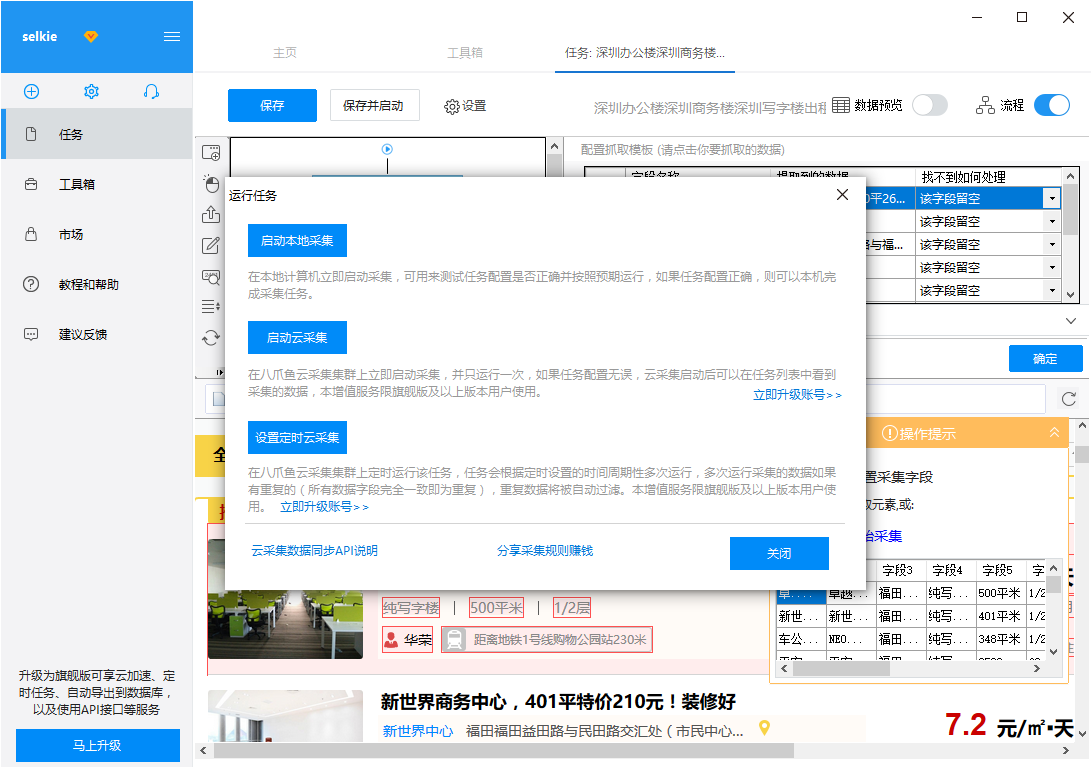Click 启动本地采集 to run locally

[x=297, y=241]
